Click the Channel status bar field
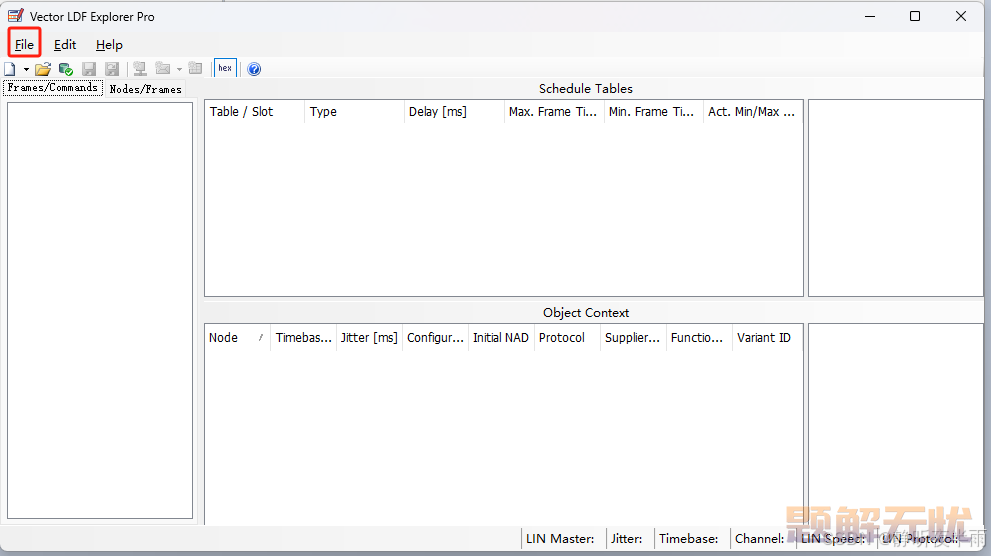 763,539
